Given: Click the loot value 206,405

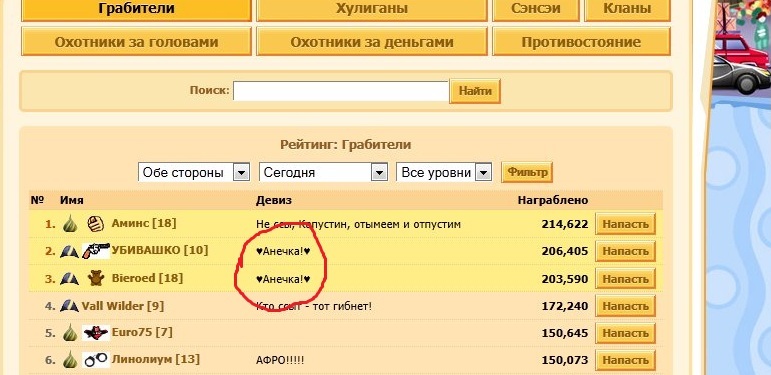Looking at the screenshot, I should pyautogui.click(x=565, y=252).
